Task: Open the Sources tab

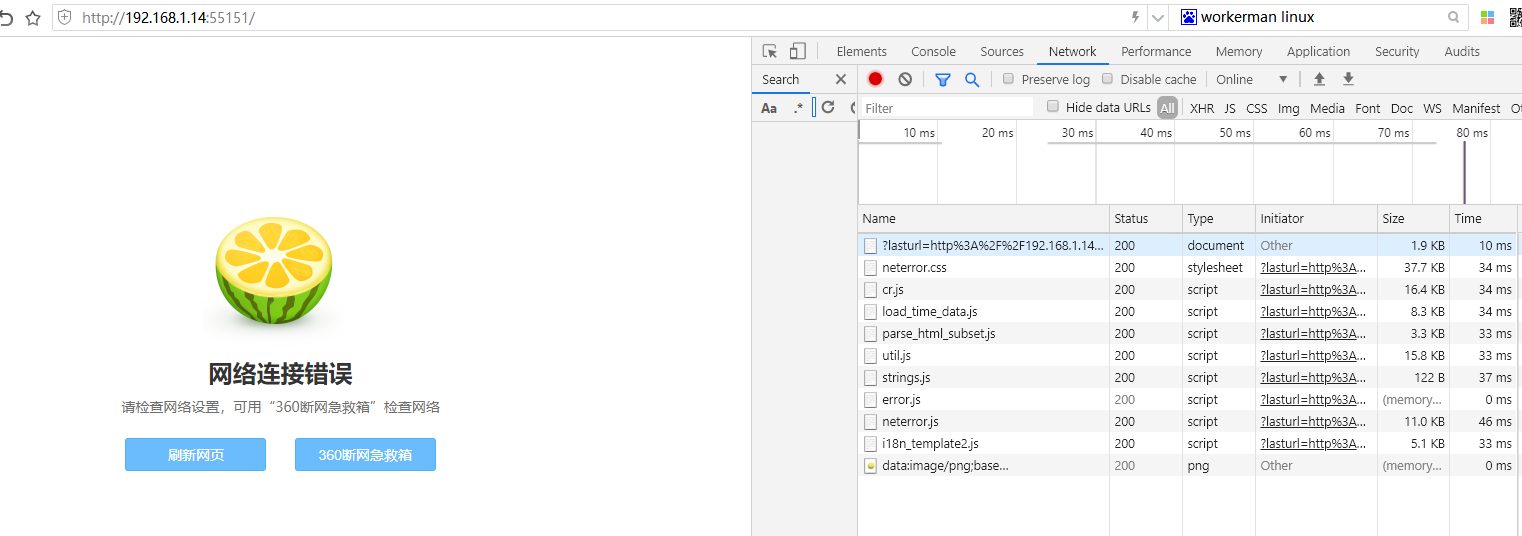Action: click(x=1002, y=51)
